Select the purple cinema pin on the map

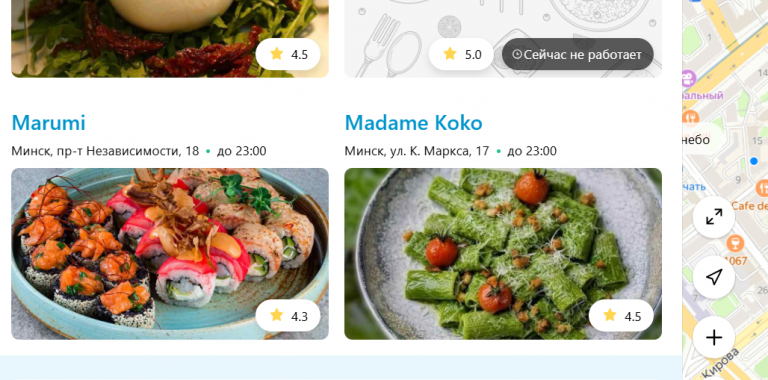click(x=689, y=78)
